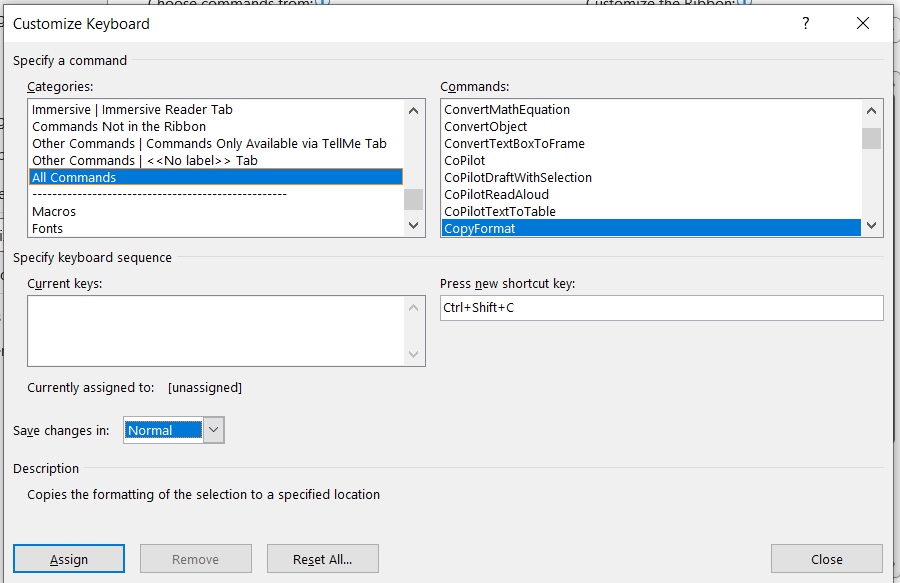Click the Close button at bottom
Screen dimensions: 900x583
[826, 559]
